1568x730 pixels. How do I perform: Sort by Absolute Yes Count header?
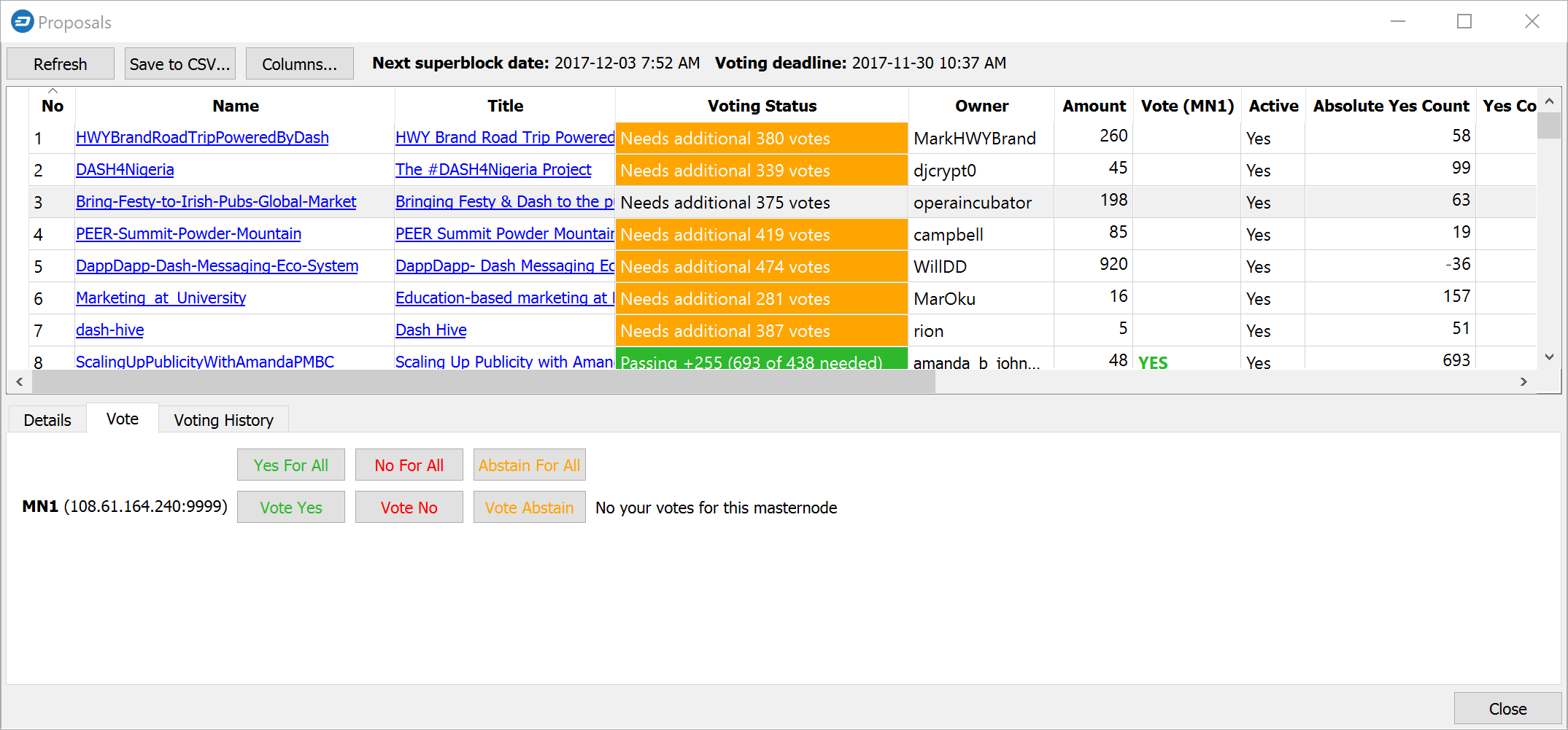[x=1390, y=106]
